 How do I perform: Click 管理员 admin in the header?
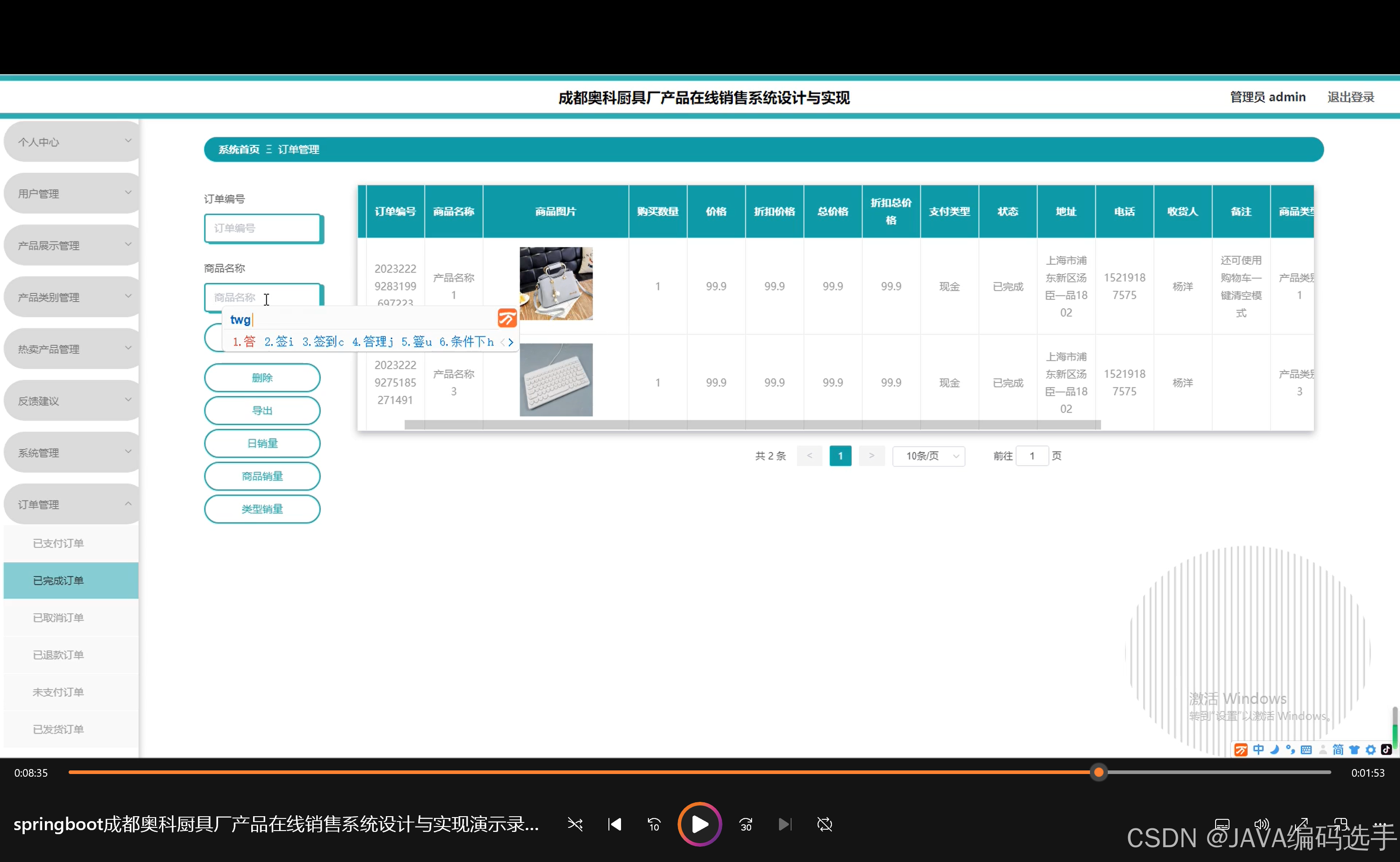coord(1268,97)
